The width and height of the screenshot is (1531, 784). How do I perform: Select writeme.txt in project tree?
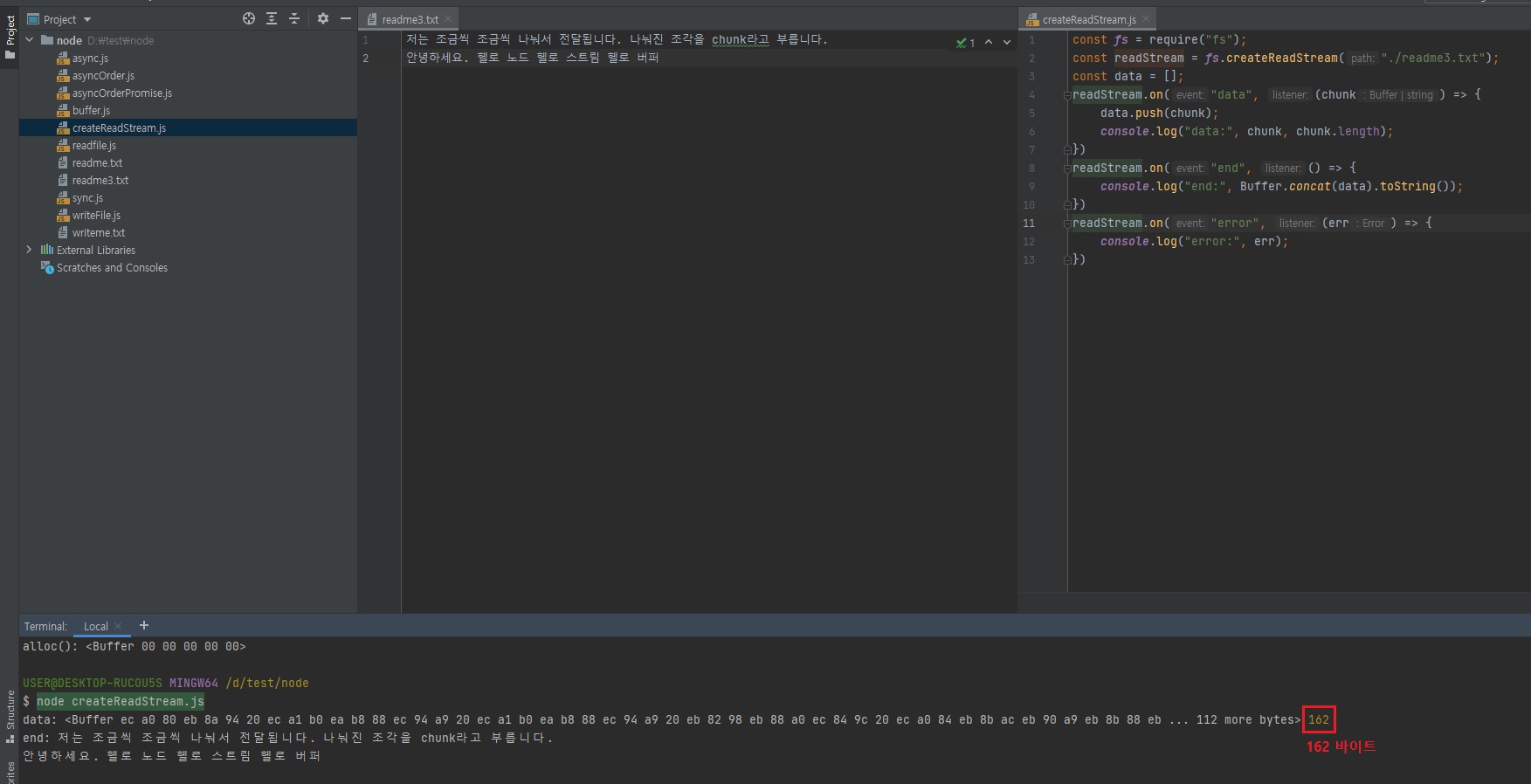pos(98,233)
